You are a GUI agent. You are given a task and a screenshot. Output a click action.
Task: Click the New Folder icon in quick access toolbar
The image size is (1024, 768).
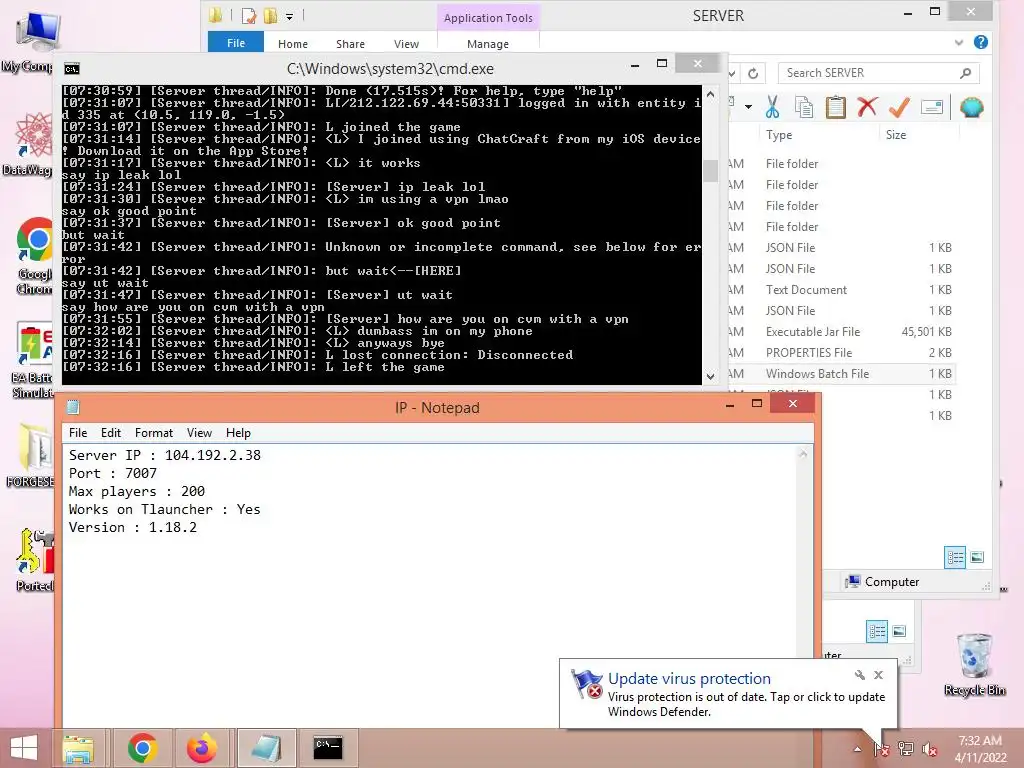click(270, 15)
